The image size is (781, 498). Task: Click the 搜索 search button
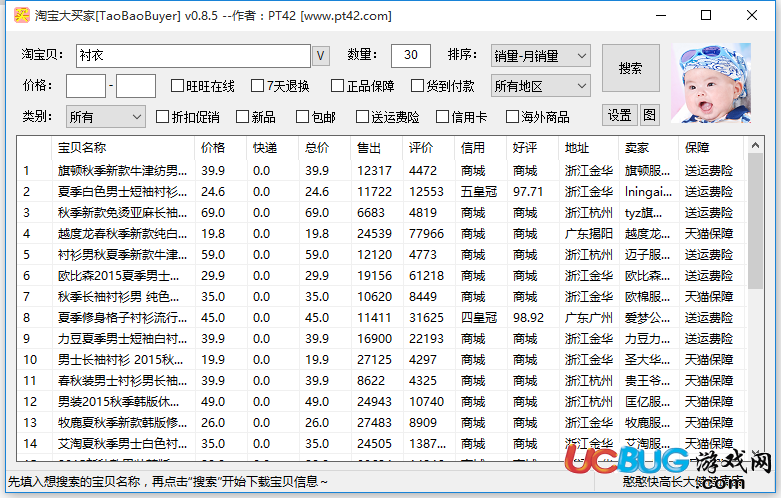click(631, 68)
